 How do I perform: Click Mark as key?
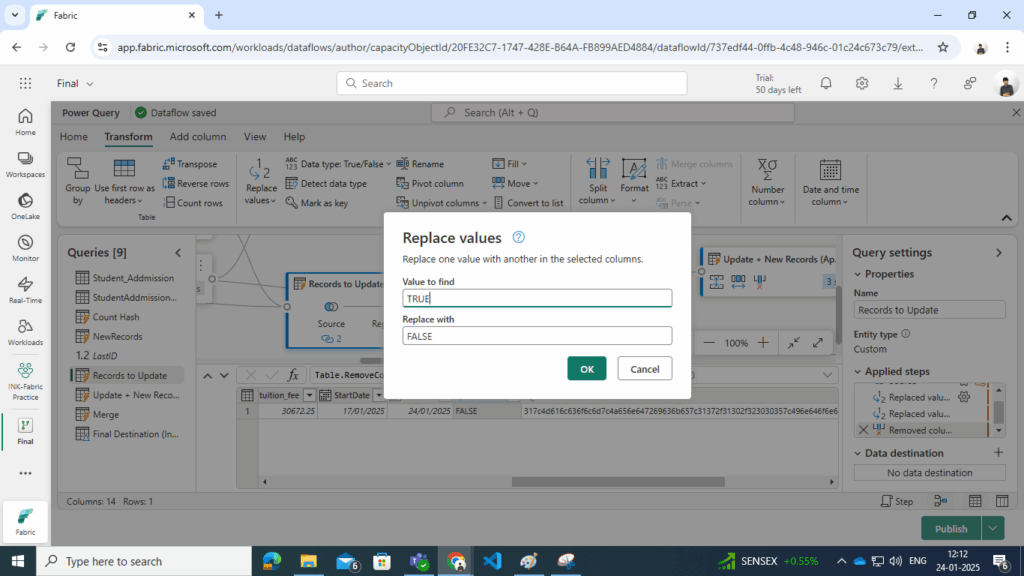317,203
